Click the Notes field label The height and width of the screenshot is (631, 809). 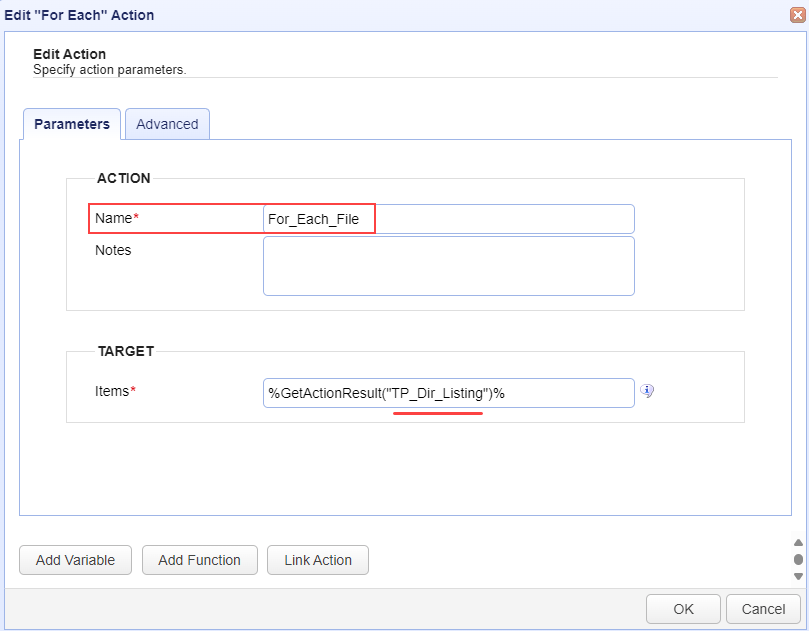point(113,250)
